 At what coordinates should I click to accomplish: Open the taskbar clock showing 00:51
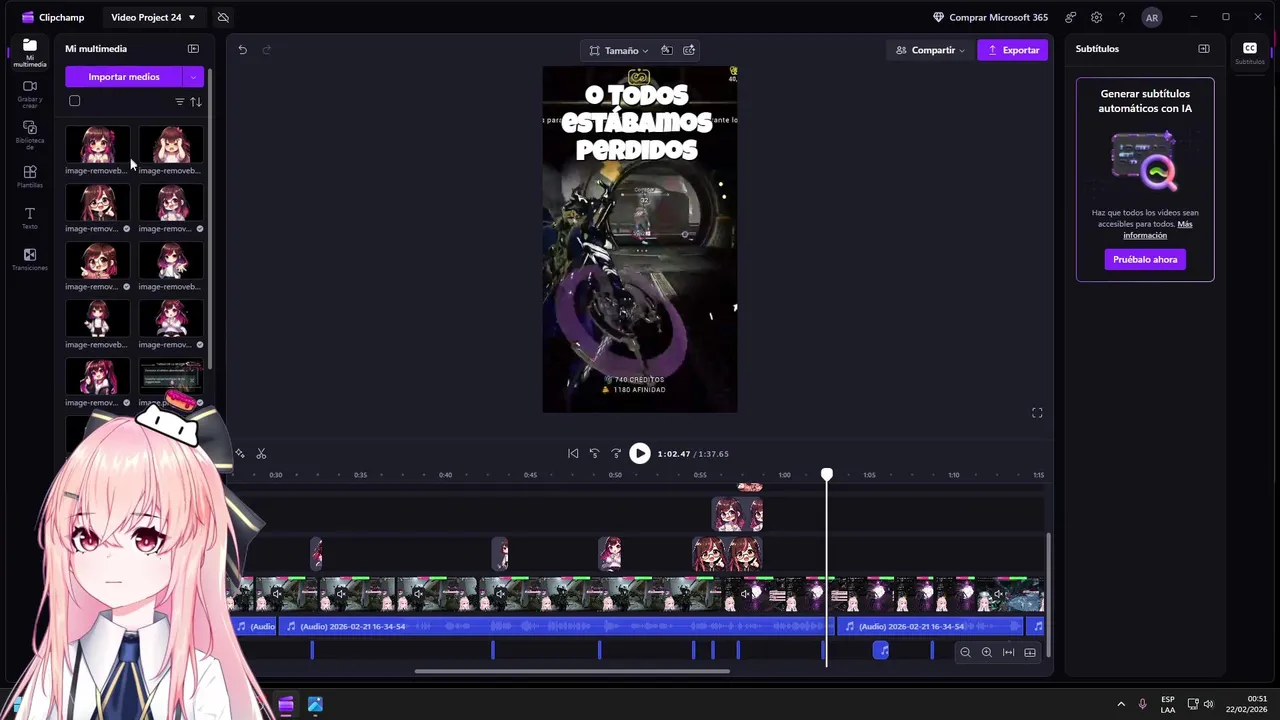click(x=1246, y=704)
